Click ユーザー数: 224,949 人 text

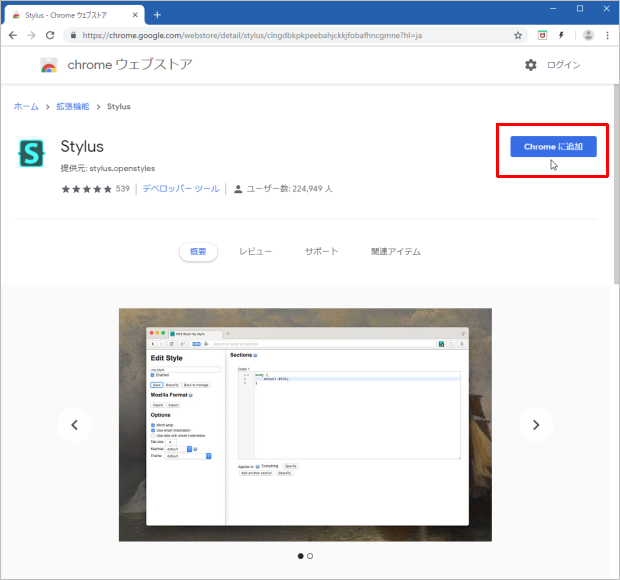(x=289, y=189)
